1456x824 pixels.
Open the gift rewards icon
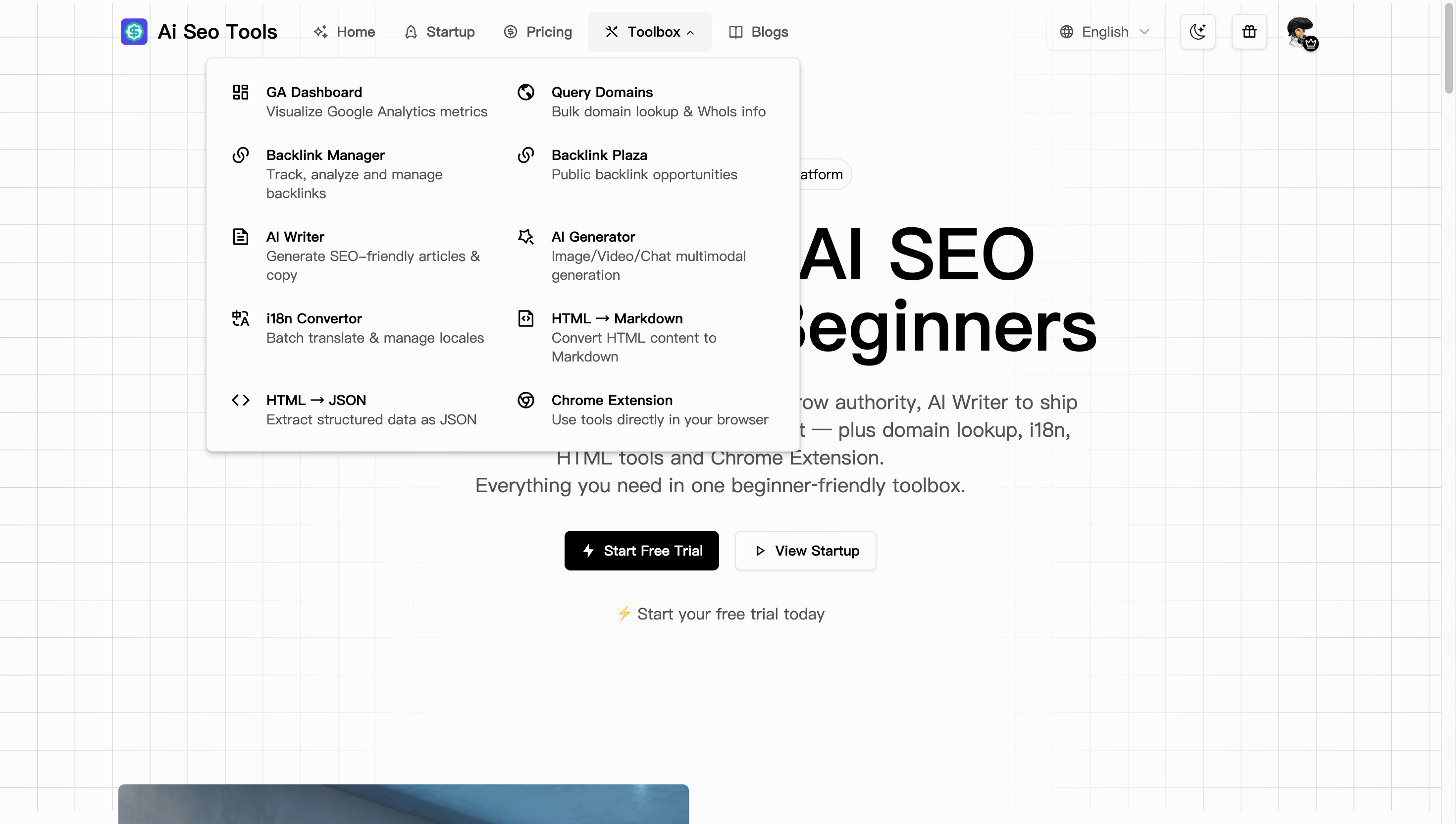[x=1249, y=32]
